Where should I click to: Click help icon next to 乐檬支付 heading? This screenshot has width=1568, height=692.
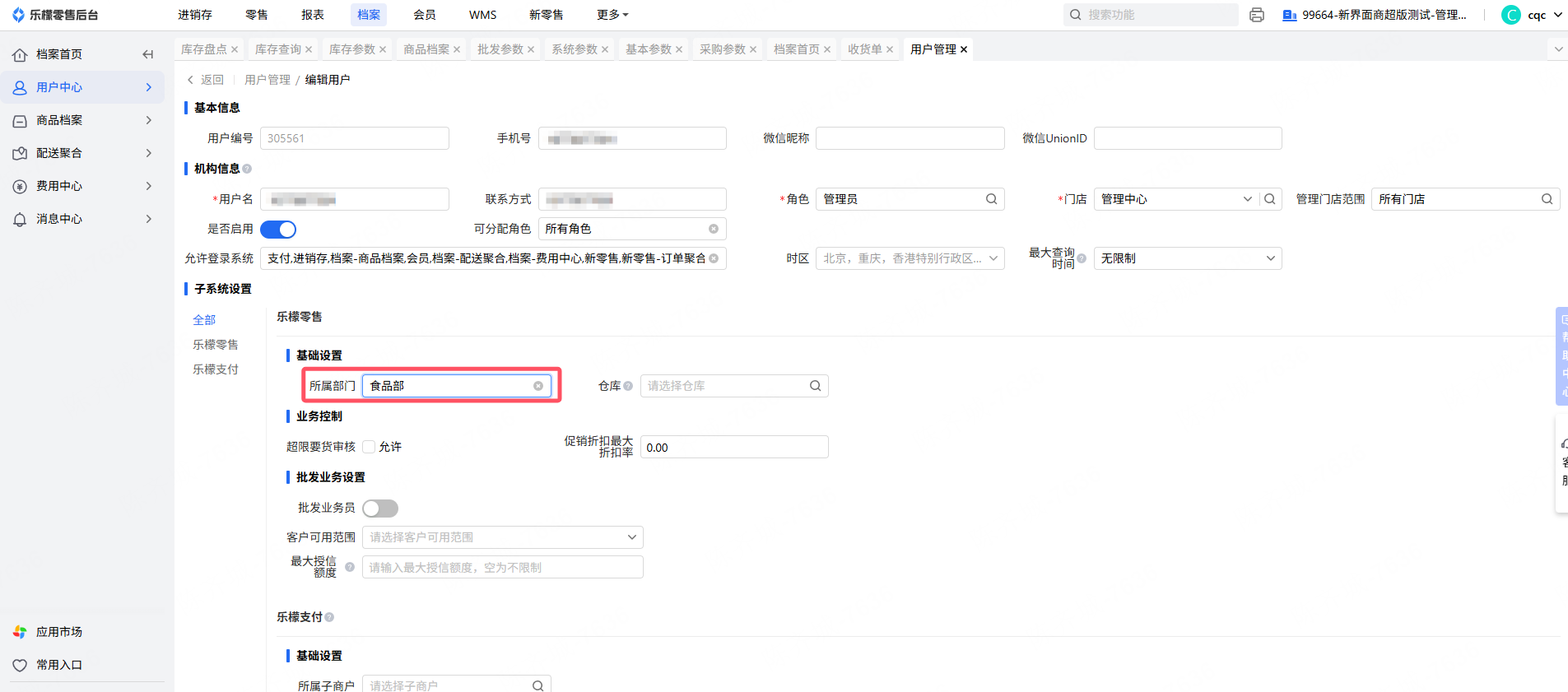(329, 617)
